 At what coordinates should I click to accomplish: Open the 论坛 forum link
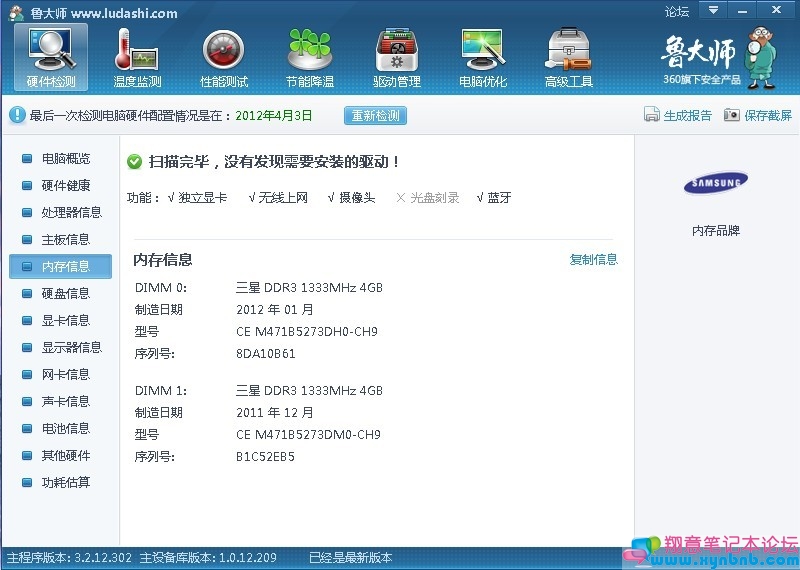(x=677, y=11)
